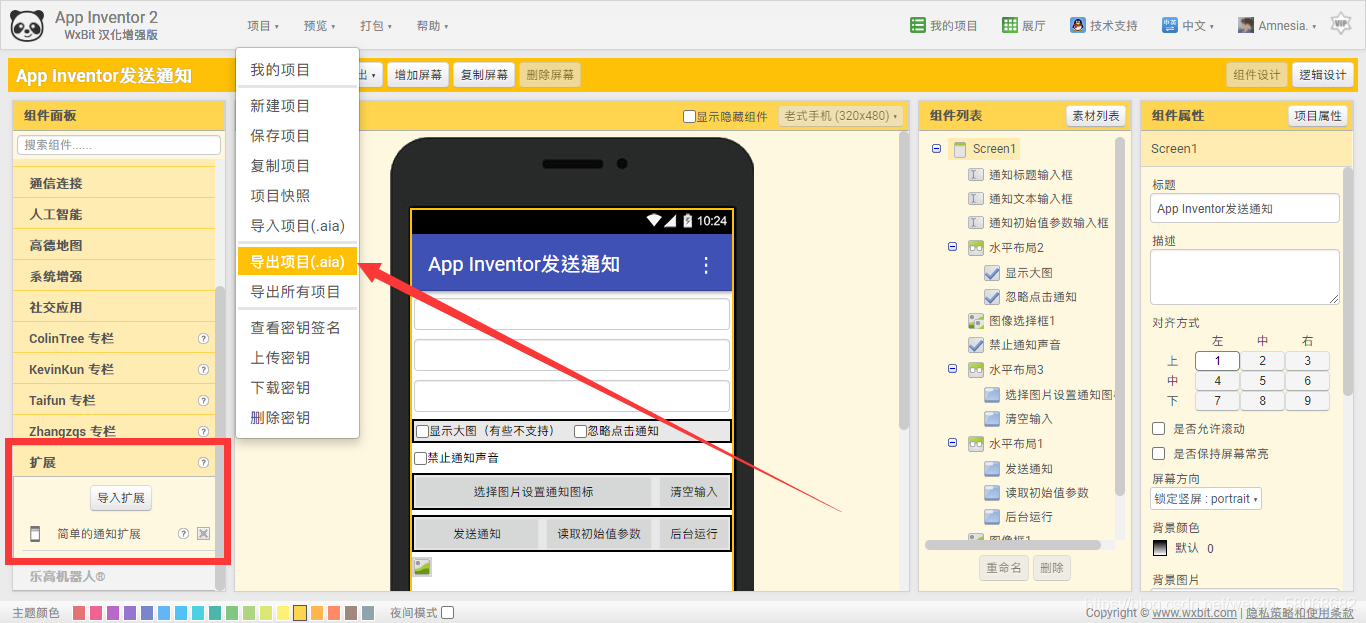Select 通知标题输入框 in component list
The width and height of the screenshot is (1366, 623).
1031,175
